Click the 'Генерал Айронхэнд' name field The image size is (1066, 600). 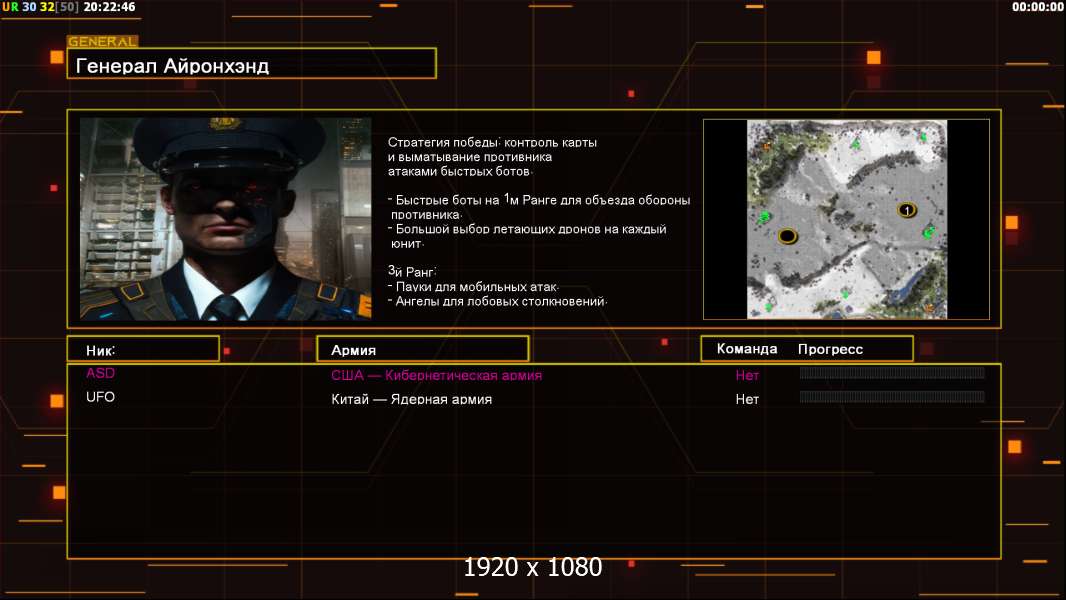tap(252, 63)
